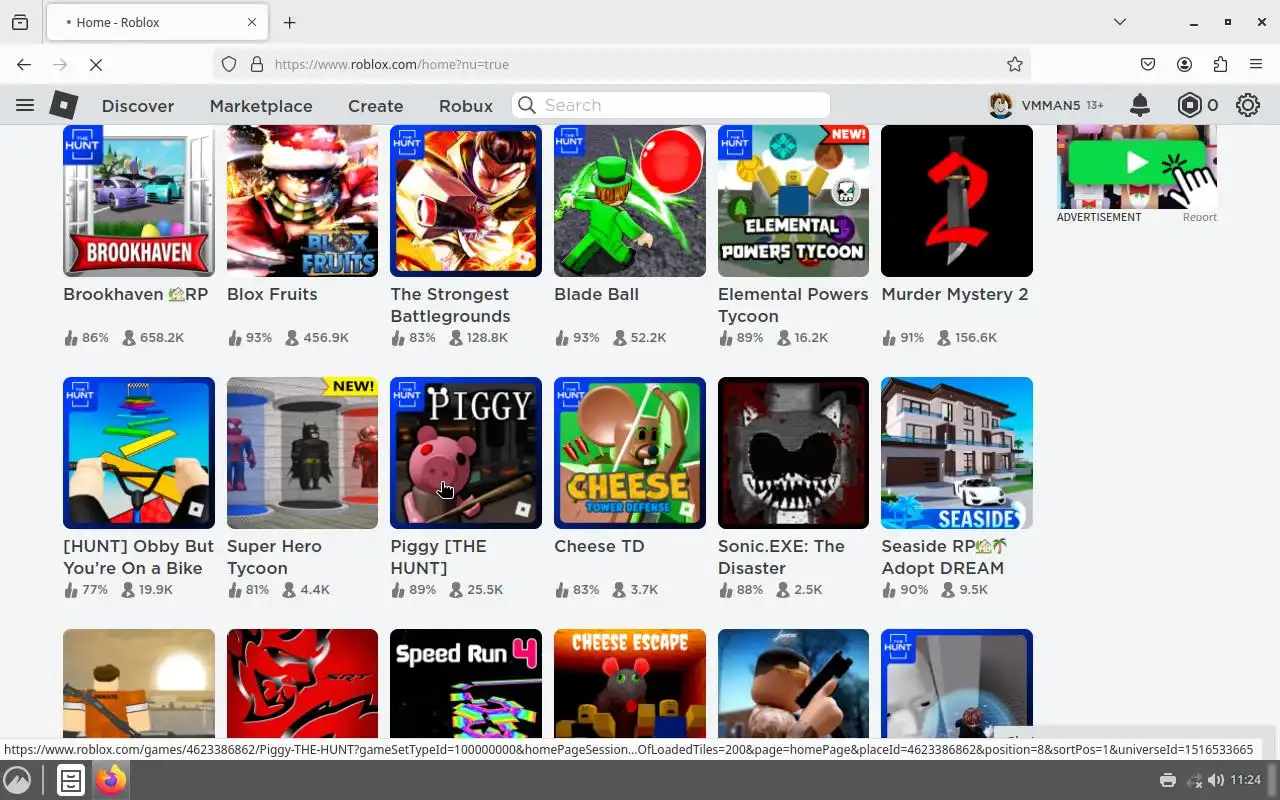Viewport: 1280px width, 800px height.
Task: Open the Marketplace page
Action: (261, 106)
